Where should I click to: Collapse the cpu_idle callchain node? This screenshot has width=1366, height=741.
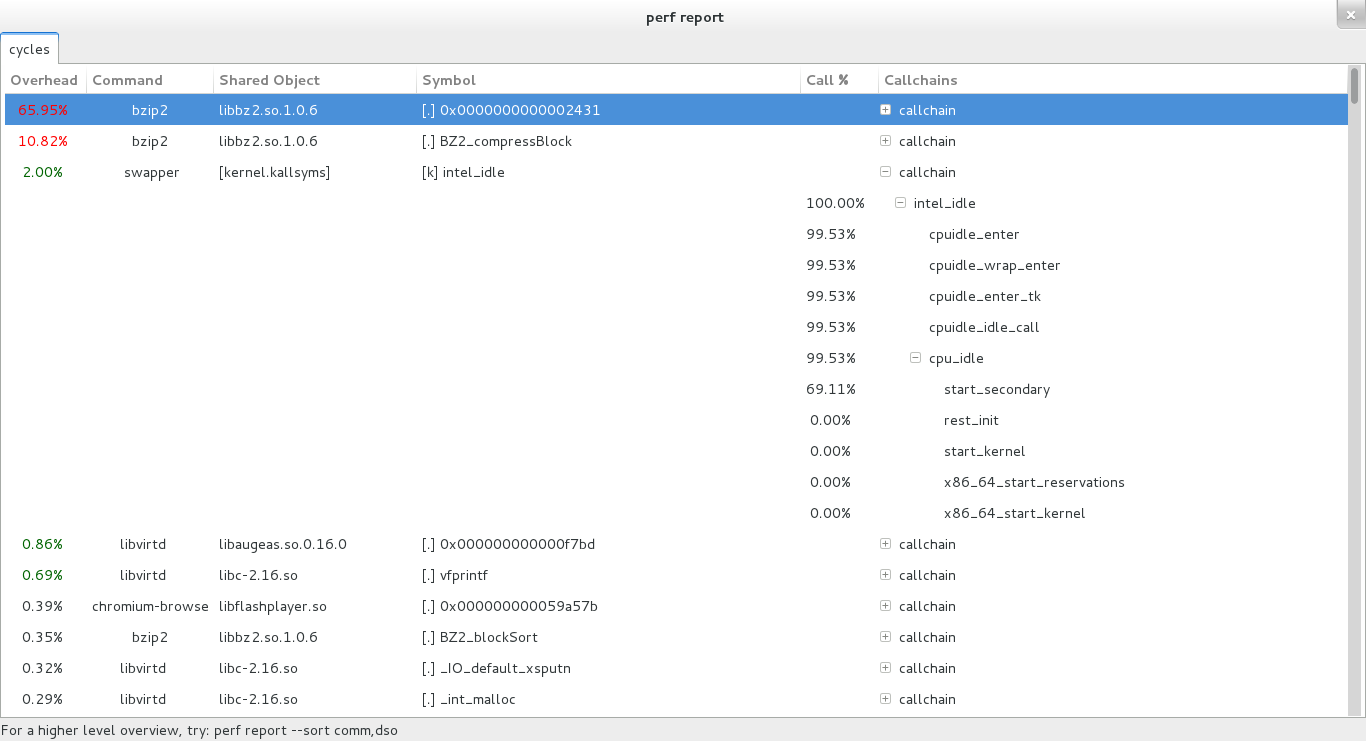pos(915,358)
